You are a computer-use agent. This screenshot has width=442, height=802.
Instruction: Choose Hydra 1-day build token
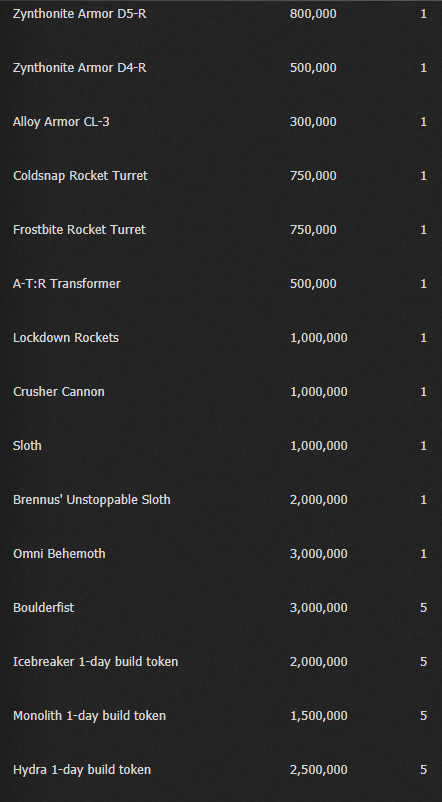click(82, 769)
